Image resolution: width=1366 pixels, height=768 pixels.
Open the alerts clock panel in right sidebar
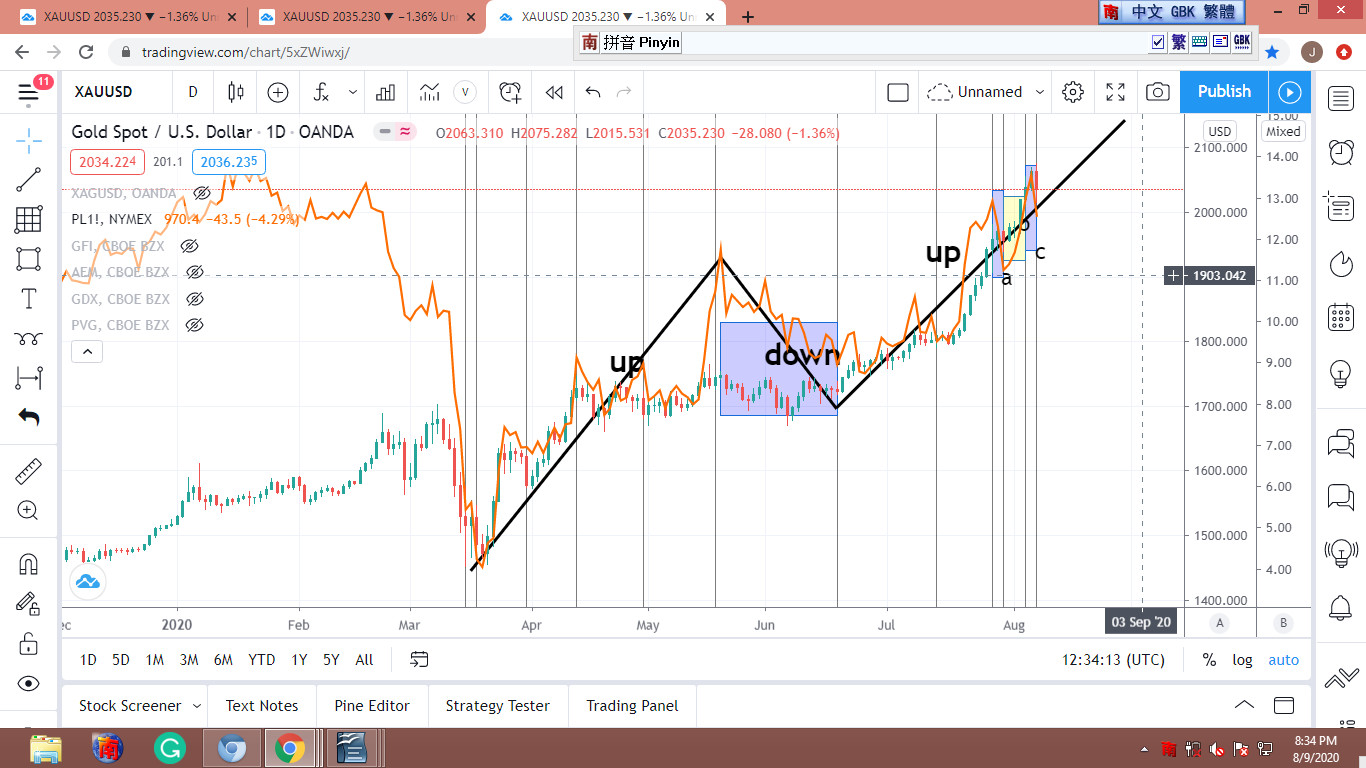[x=1340, y=152]
